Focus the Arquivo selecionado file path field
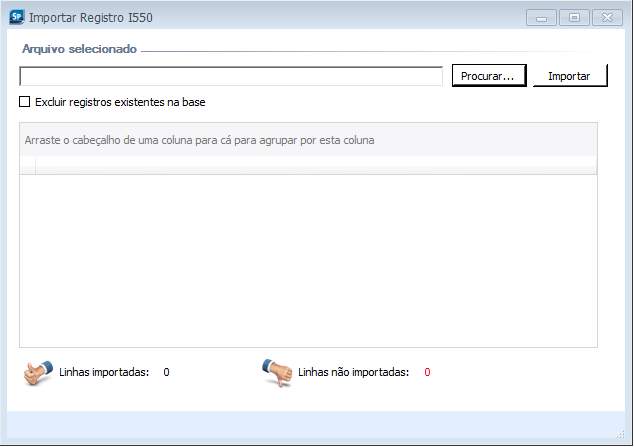 click(231, 76)
